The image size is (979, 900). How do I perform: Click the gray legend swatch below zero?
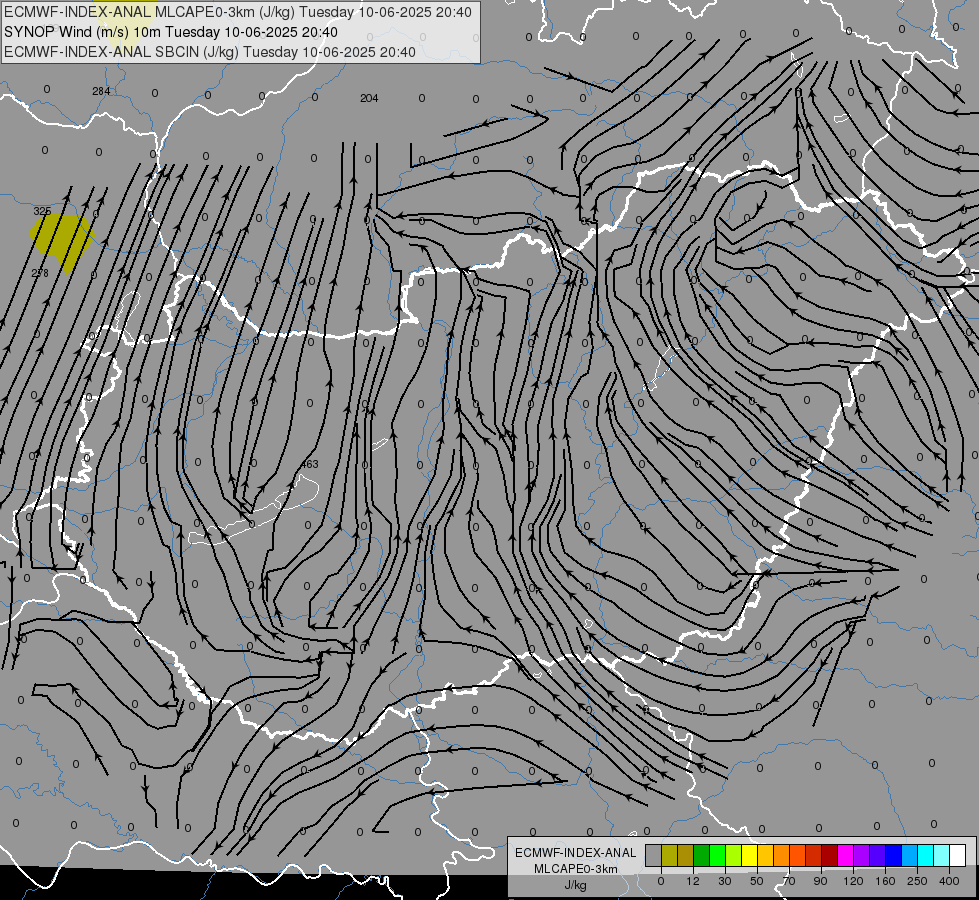654,855
